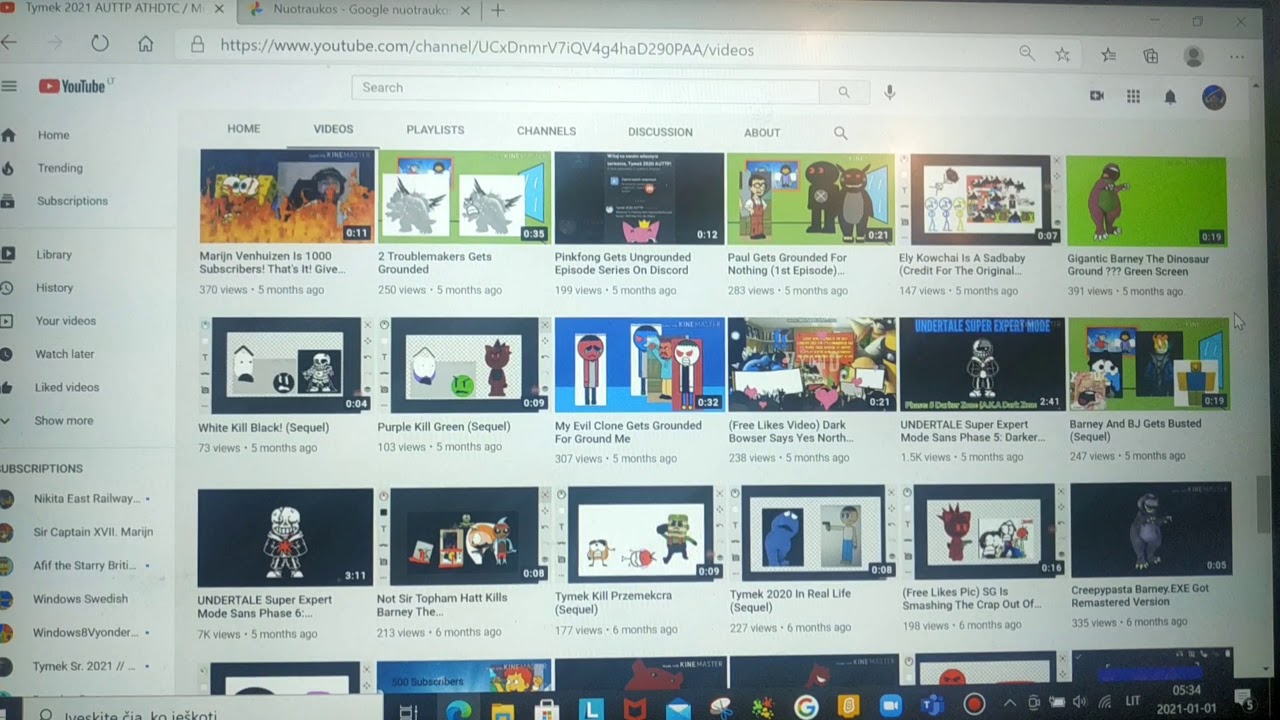This screenshot has width=1280, height=720.
Task: Open Subscriptions in the sidebar
Action: pyautogui.click(x=72, y=201)
